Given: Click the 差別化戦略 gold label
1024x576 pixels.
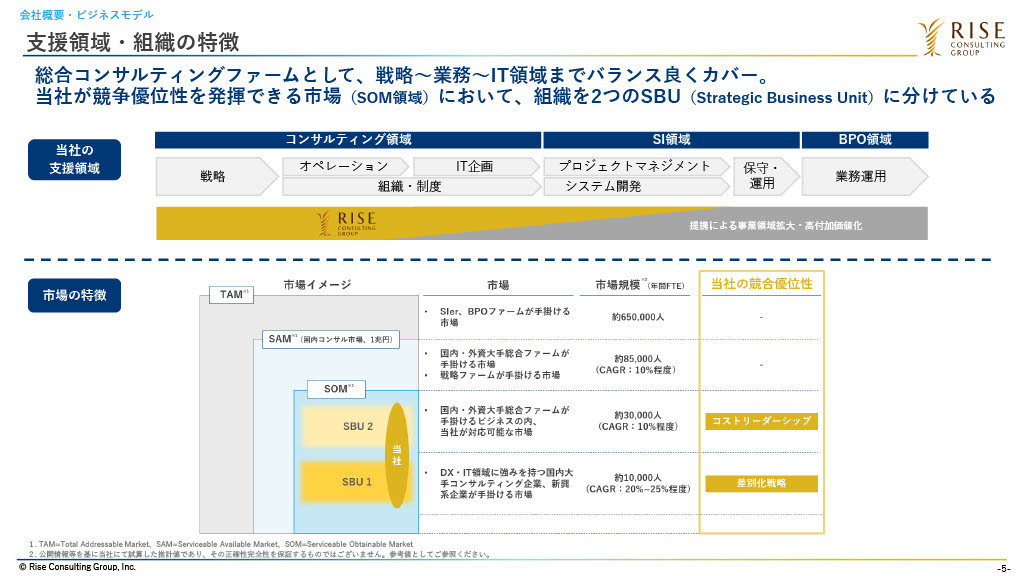Looking at the screenshot, I should [761, 483].
